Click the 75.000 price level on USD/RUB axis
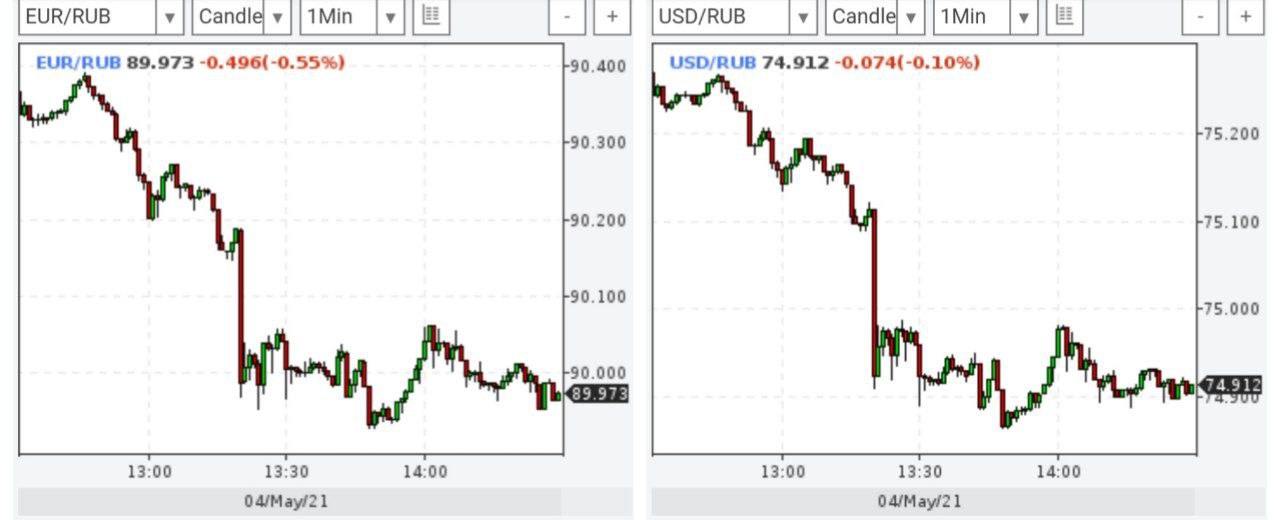This screenshot has width=1278, height=520. [1231, 309]
